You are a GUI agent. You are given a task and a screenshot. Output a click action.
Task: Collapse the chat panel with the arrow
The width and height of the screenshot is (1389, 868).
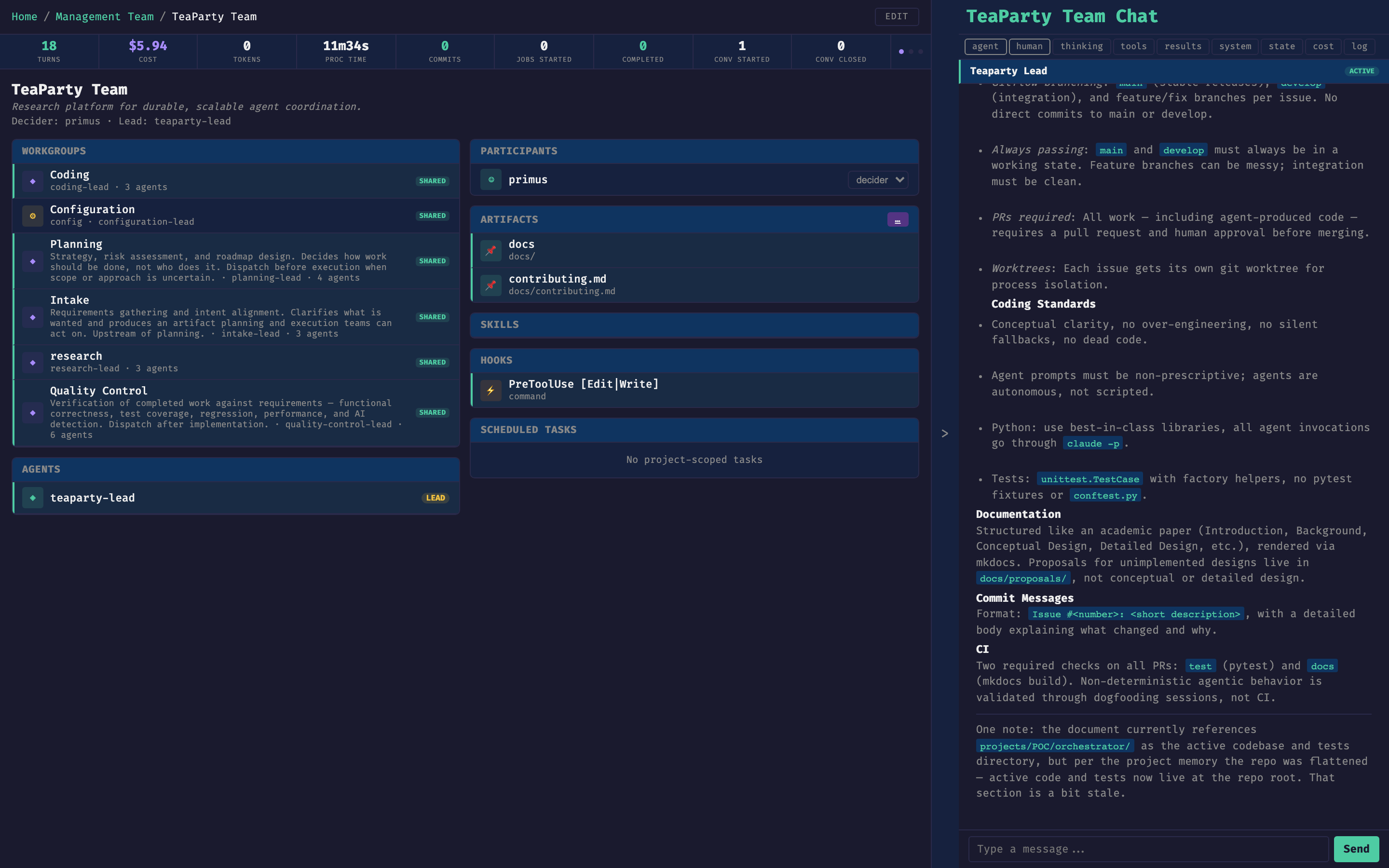[945, 434]
